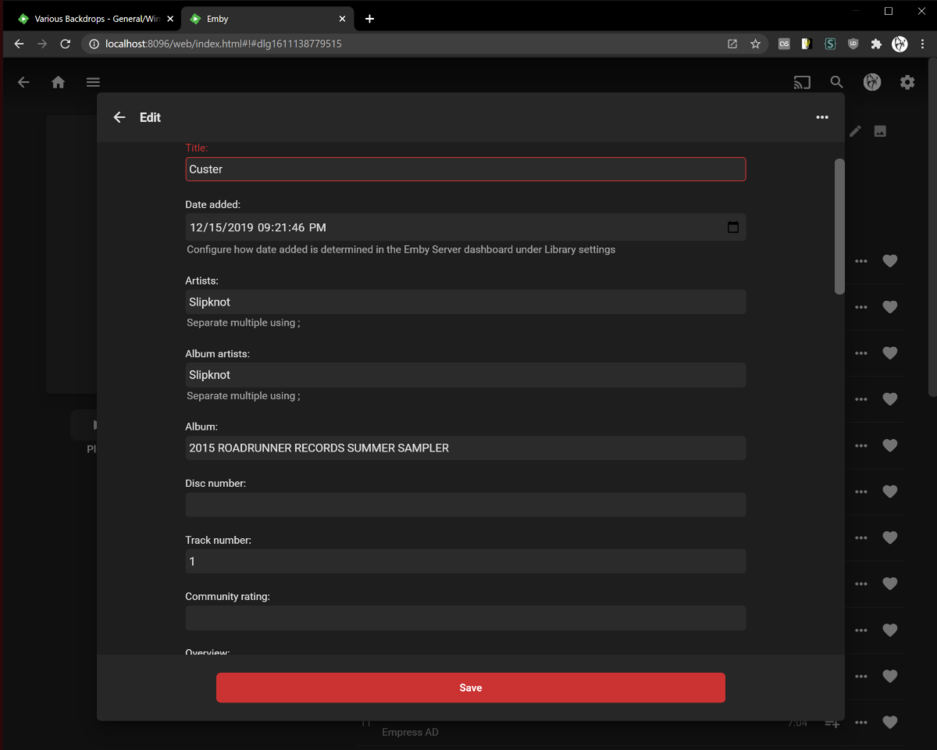Go home using the house icon
Image resolution: width=937 pixels, height=750 pixels.
57,82
